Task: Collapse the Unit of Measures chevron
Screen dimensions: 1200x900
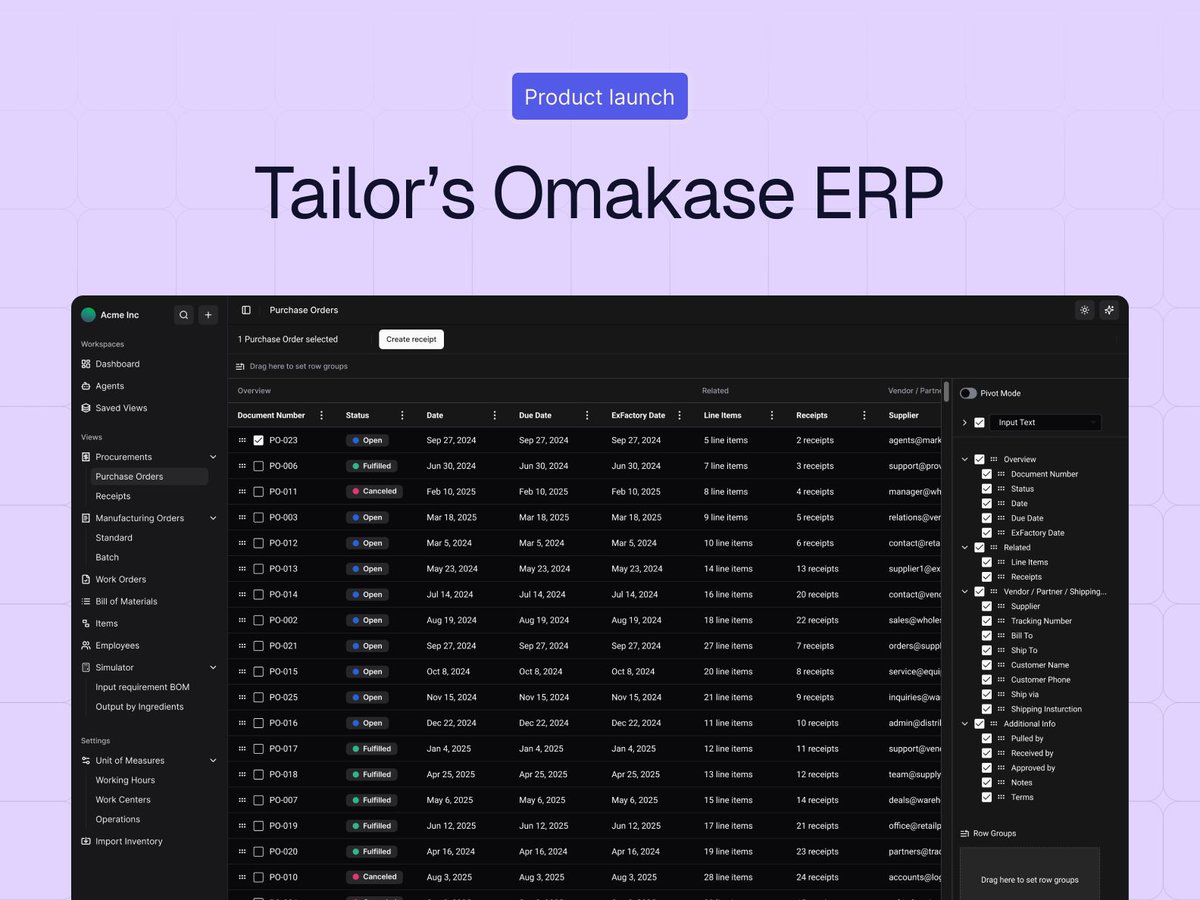Action: tap(213, 761)
